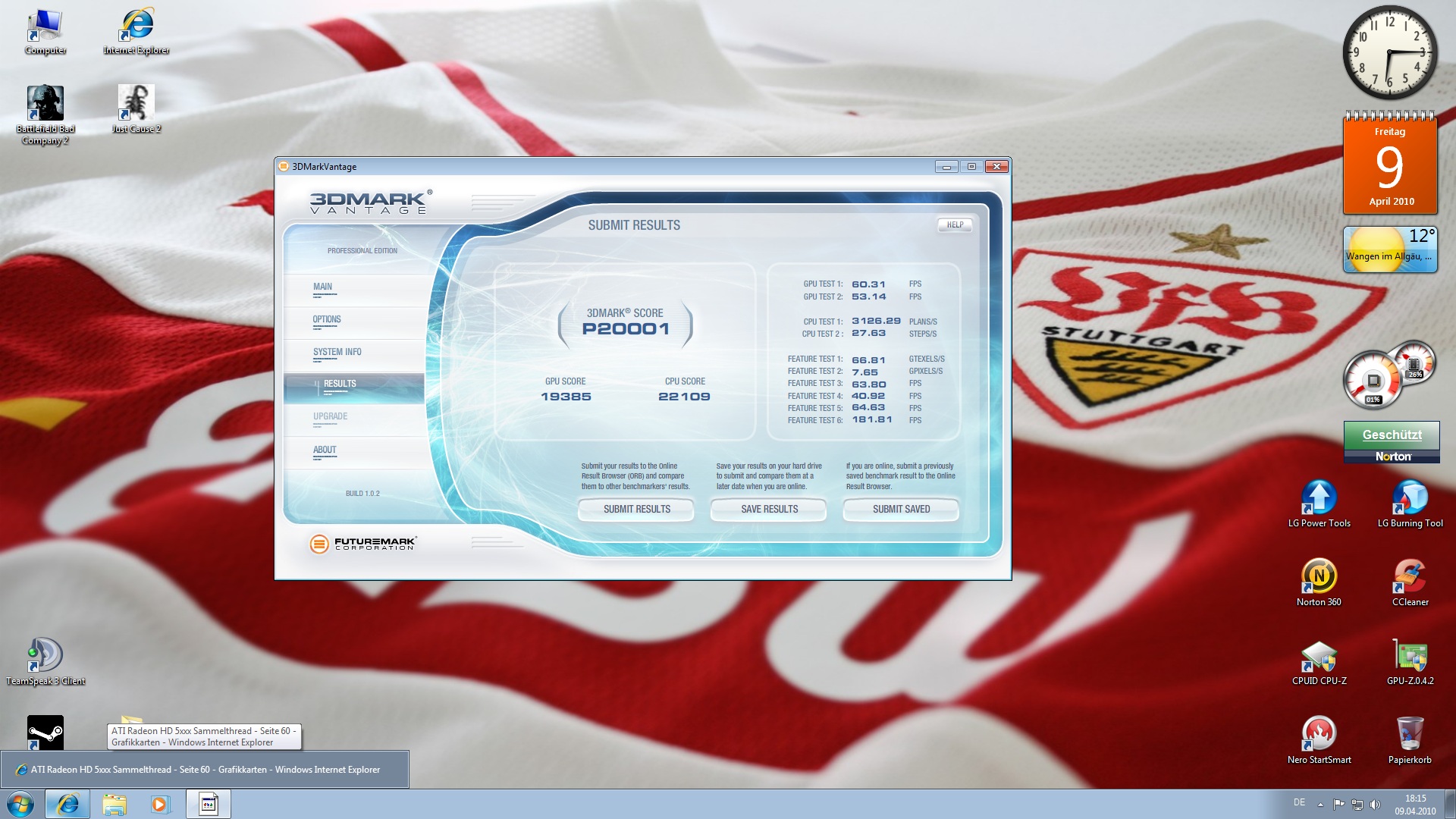1456x819 pixels.
Task: Launch CCleaner from the desktop
Action: coord(1410,579)
